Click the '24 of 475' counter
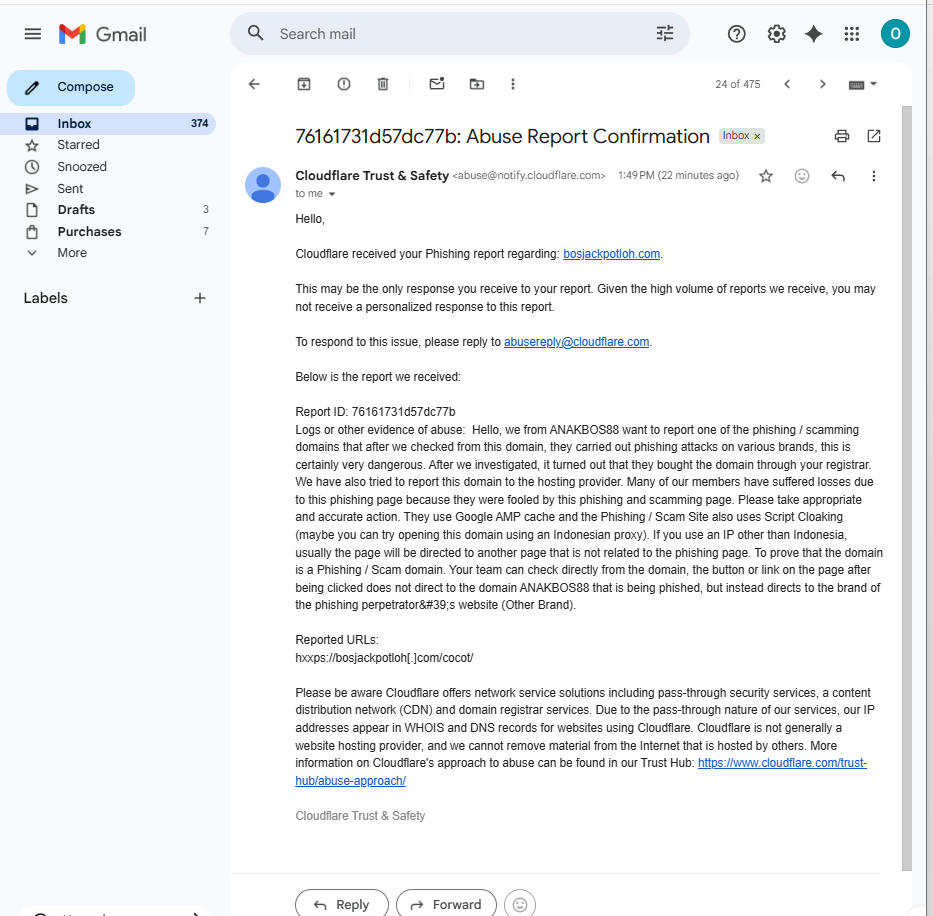The image size is (933, 916). [x=737, y=85]
